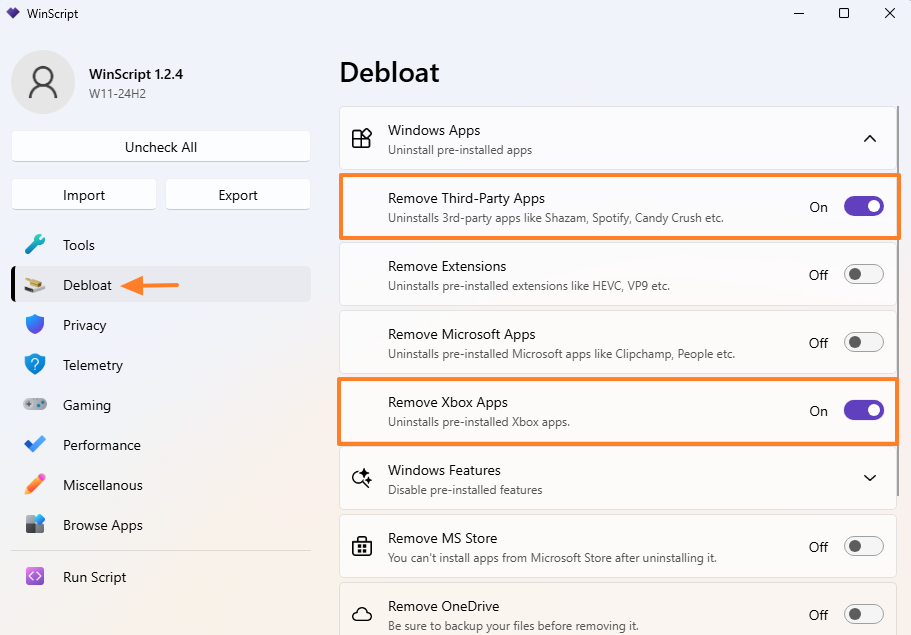The width and height of the screenshot is (911, 635).
Task: Enable the Remove Microsoft Apps switch
Action: (863, 342)
